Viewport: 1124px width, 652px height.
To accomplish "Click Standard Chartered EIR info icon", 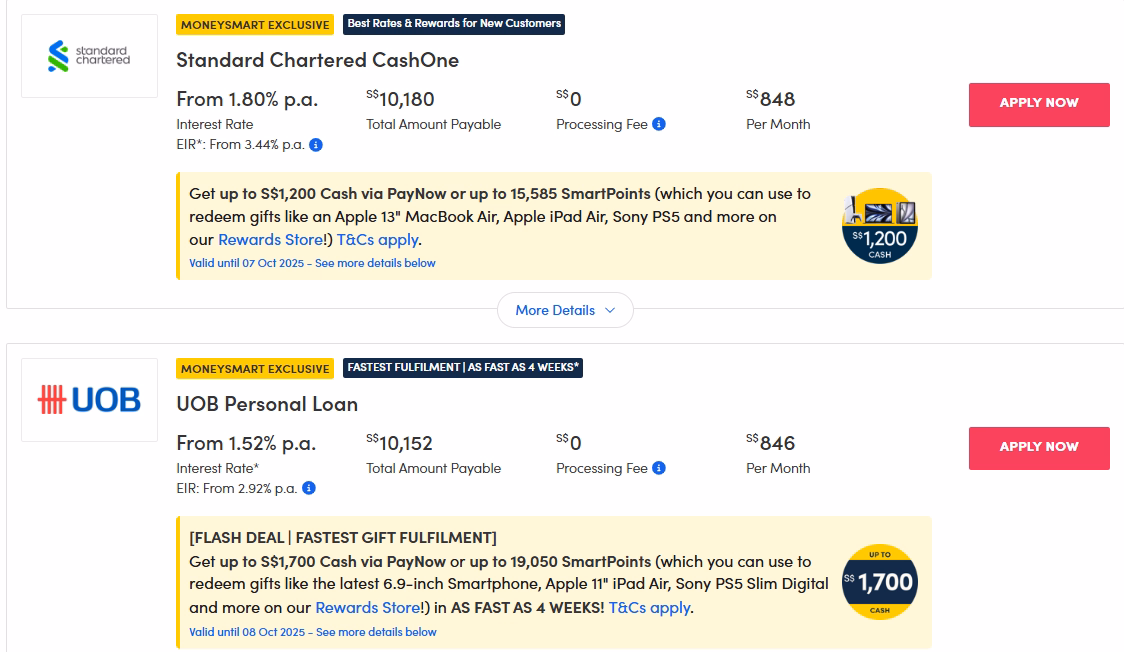I will tap(316, 145).
